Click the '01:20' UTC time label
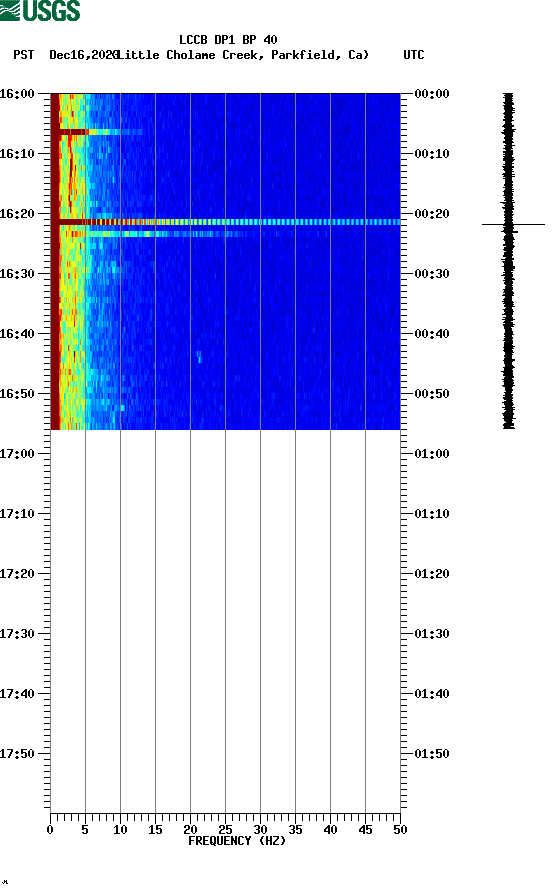 coord(432,574)
